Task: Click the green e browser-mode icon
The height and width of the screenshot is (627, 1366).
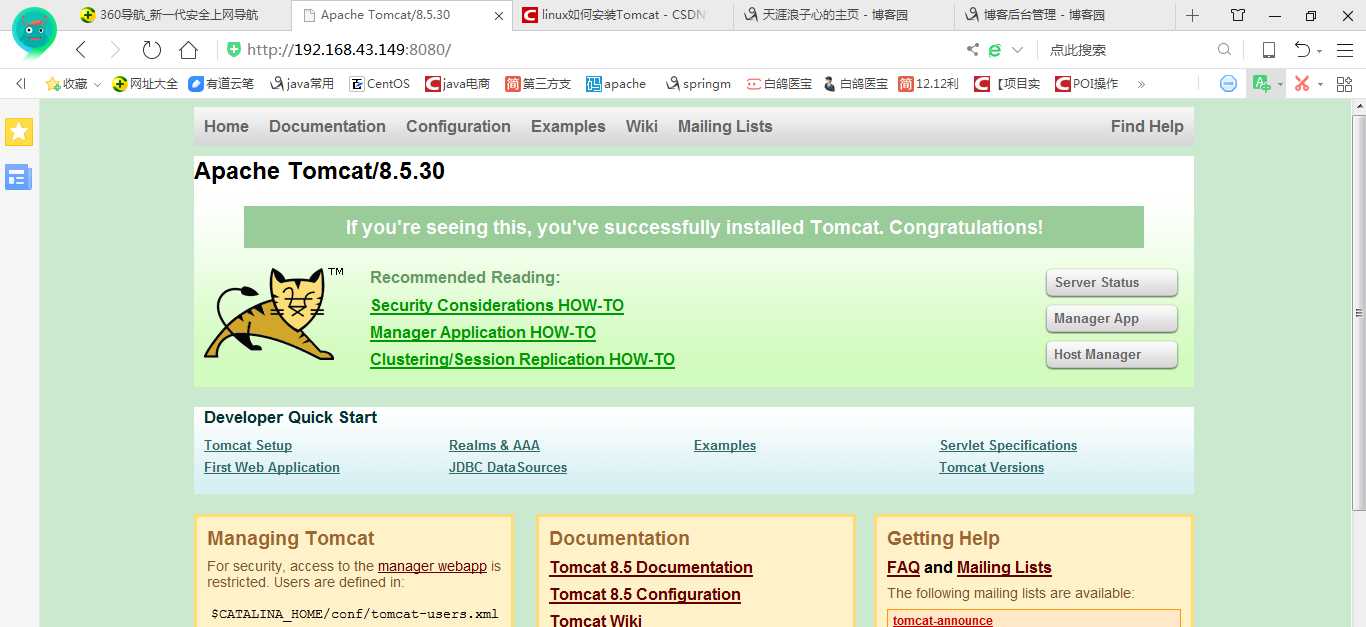Action: tap(995, 50)
